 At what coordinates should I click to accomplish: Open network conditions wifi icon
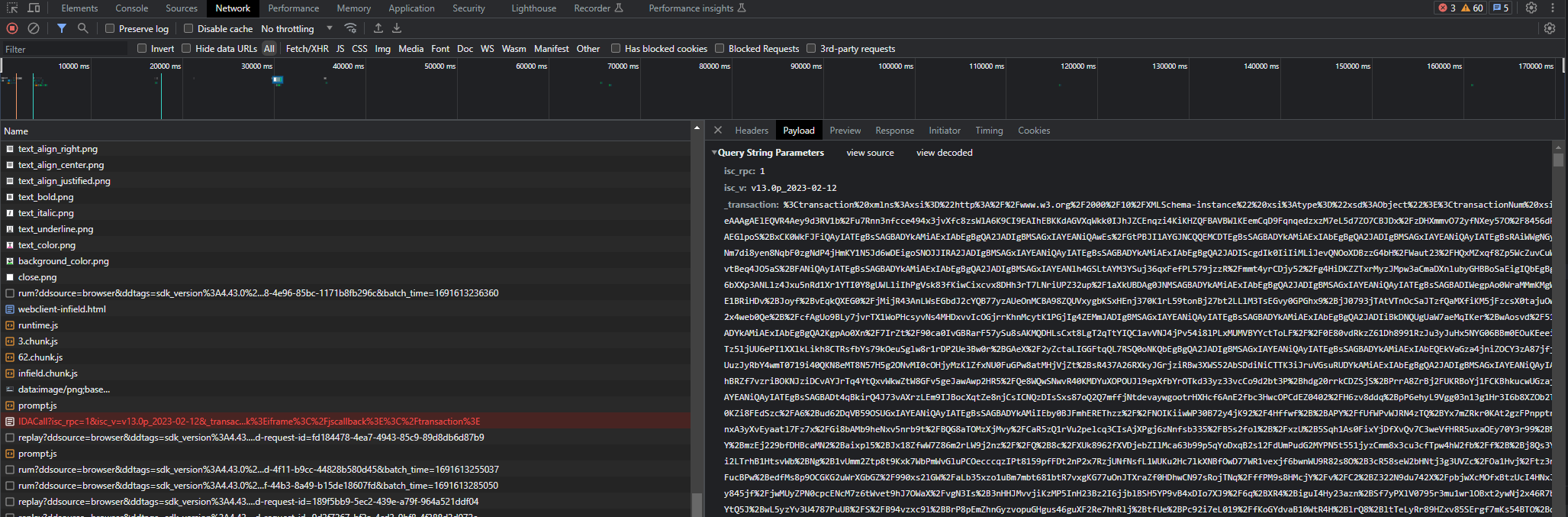pos(350,28)
